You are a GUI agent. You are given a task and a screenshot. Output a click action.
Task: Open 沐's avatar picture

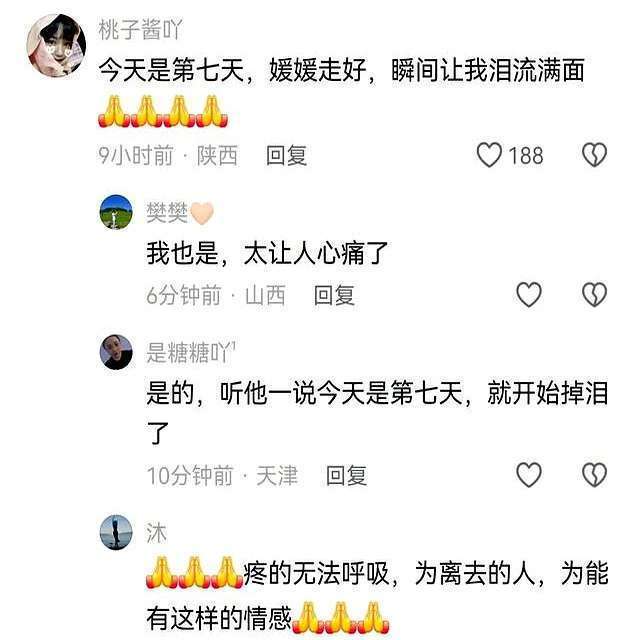(x=116, y=532)
